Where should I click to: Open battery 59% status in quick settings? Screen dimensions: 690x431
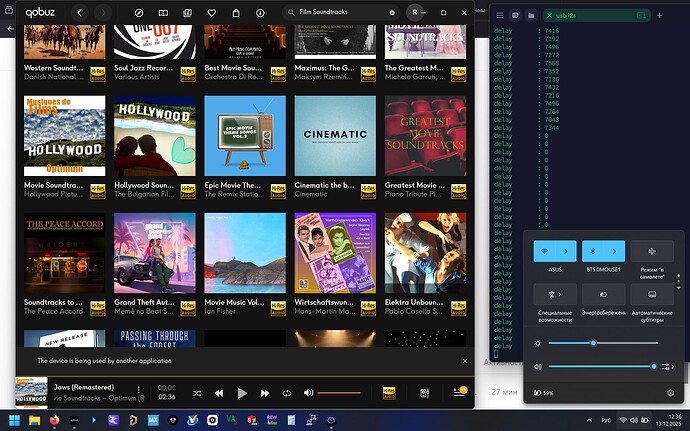(x=543, y=393)
